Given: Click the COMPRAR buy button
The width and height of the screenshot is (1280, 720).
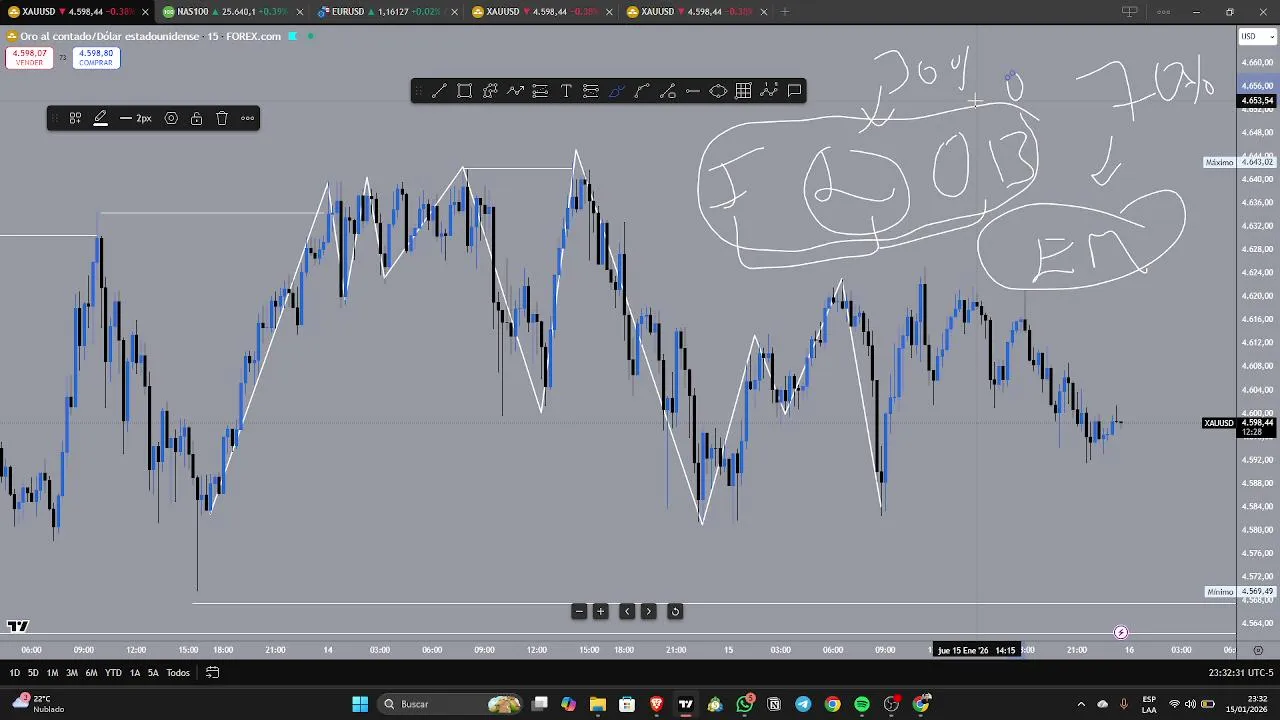Looking at the screenshot, I should [96, 58].
